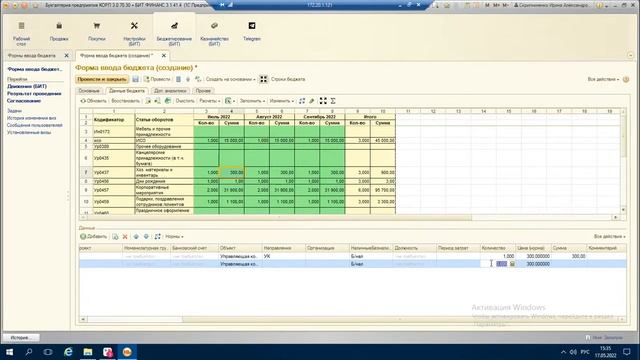The height and width of the screenshot is (360, 640).
Task: Open the Продажи section
Action: [x=59, y=32]
